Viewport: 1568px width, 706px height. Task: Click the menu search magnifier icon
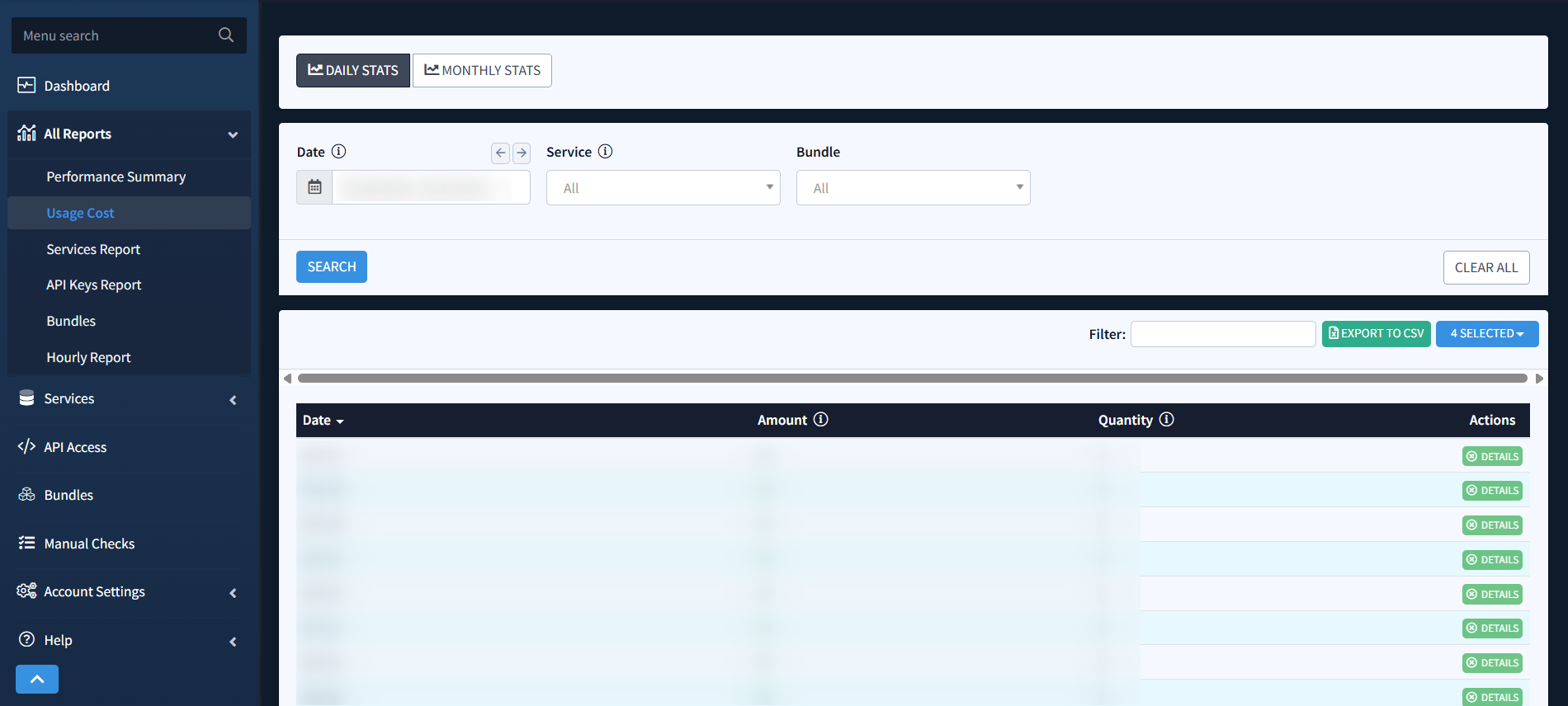coord(225,35)
